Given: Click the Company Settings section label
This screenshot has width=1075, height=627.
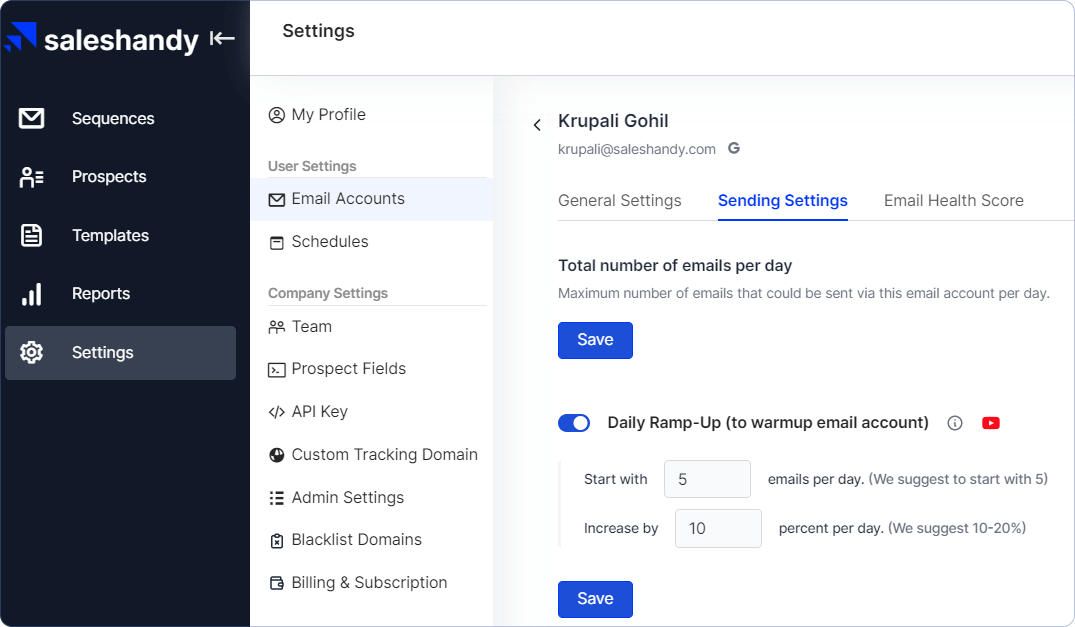Looking at the screenshot, I should pos(328,293).
